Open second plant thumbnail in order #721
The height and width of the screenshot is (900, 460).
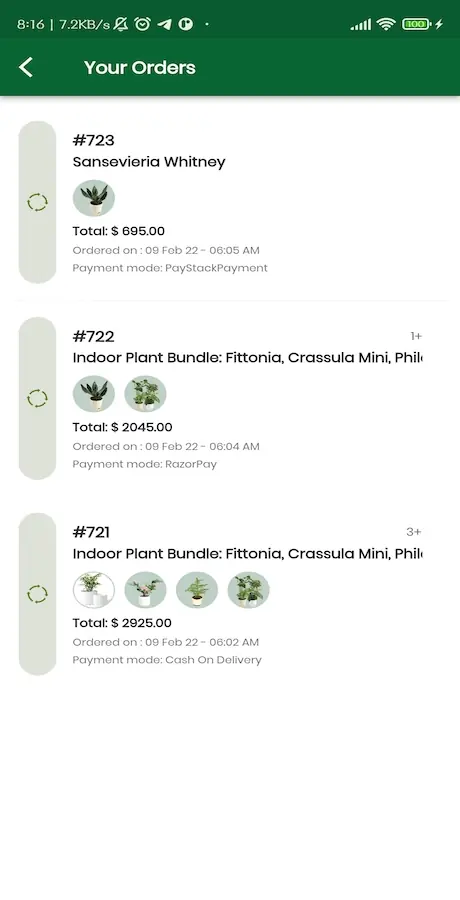click(145, 589)
